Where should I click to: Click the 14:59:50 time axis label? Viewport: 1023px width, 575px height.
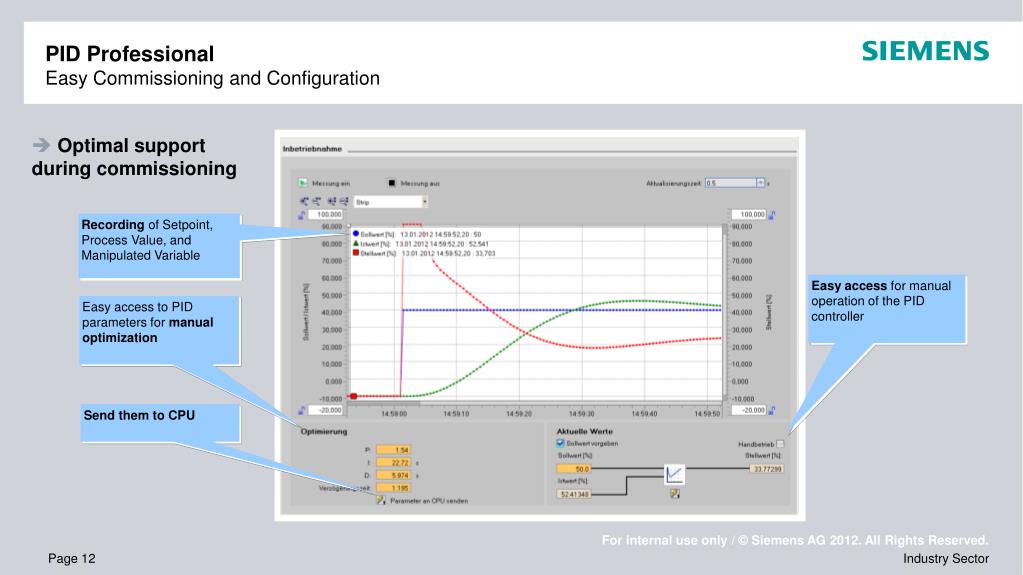707,414
